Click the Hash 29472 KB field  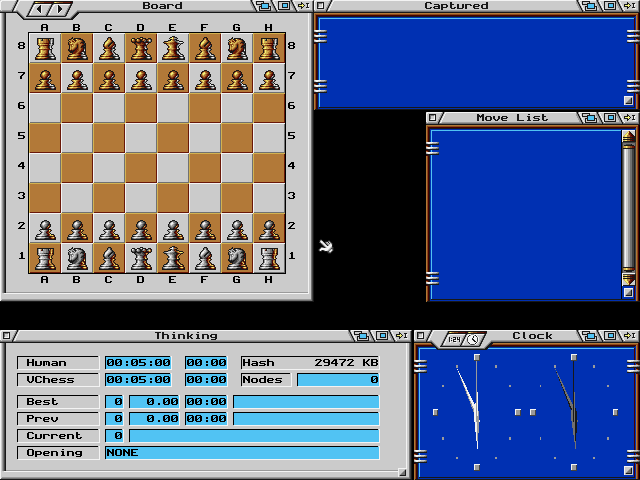[310, 362]
